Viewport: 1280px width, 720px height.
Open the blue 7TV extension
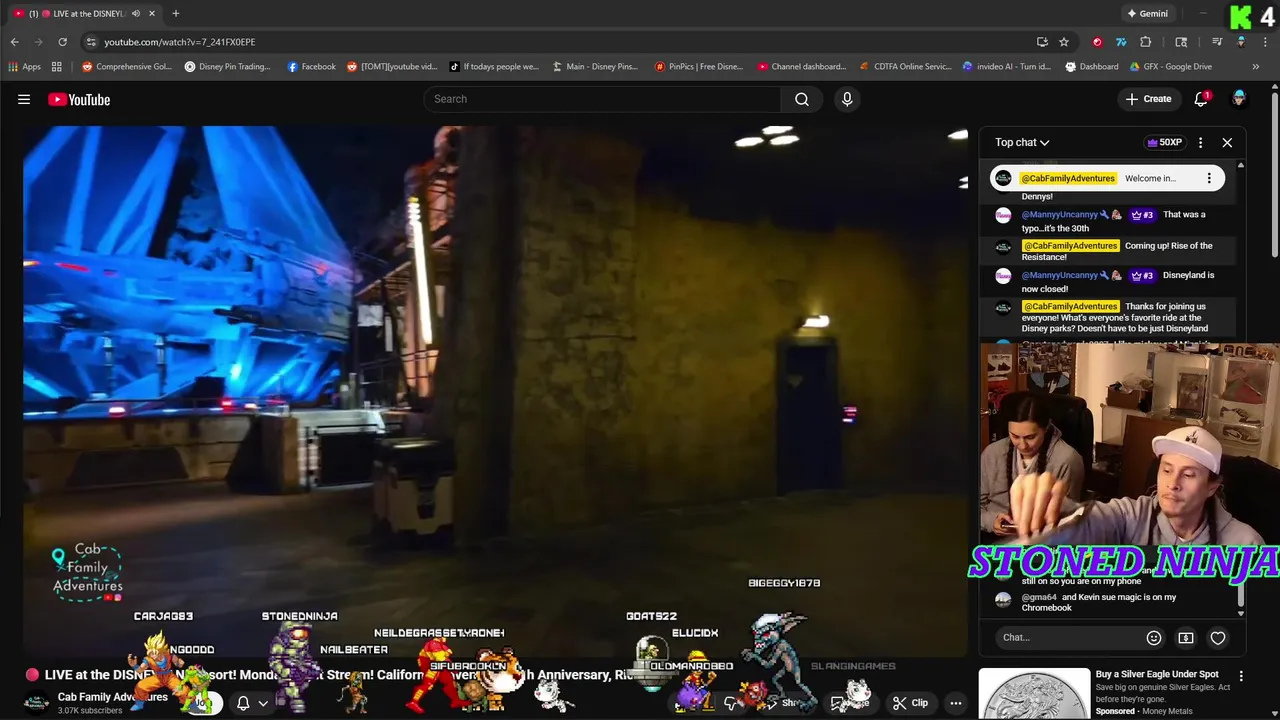[x=1121, y=42]
